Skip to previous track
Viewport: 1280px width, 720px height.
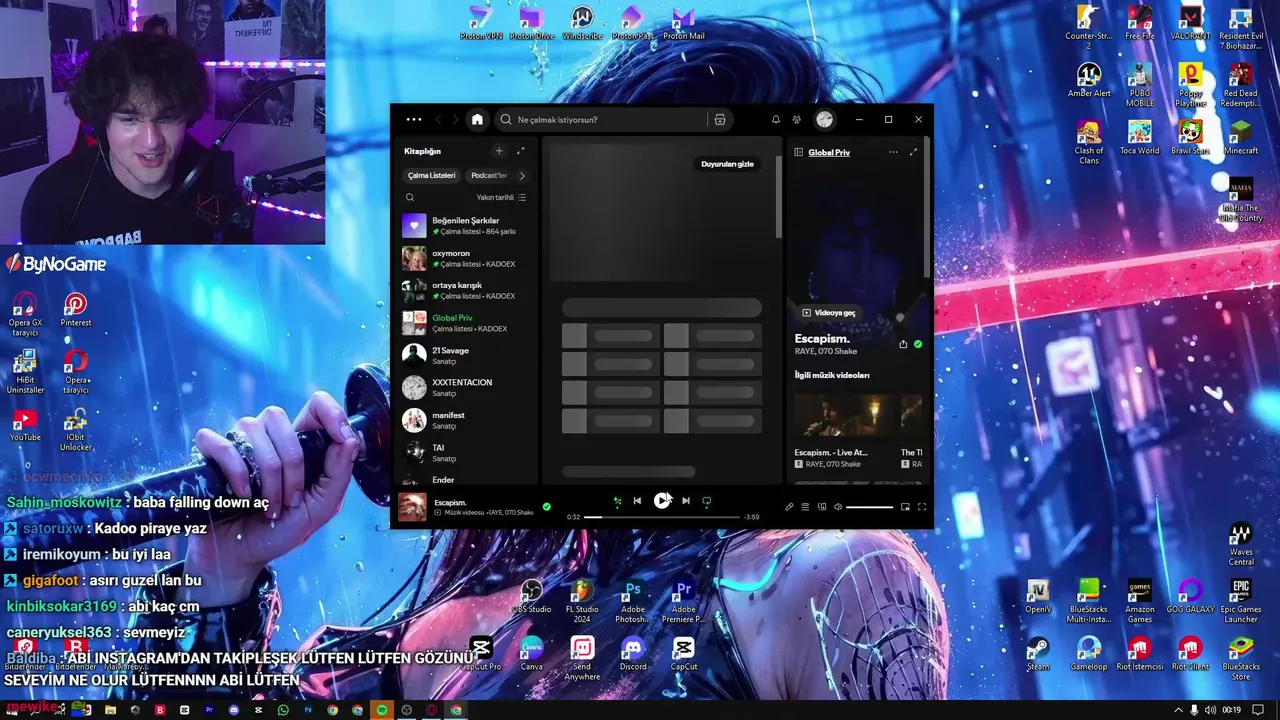(x=637, y=501)
